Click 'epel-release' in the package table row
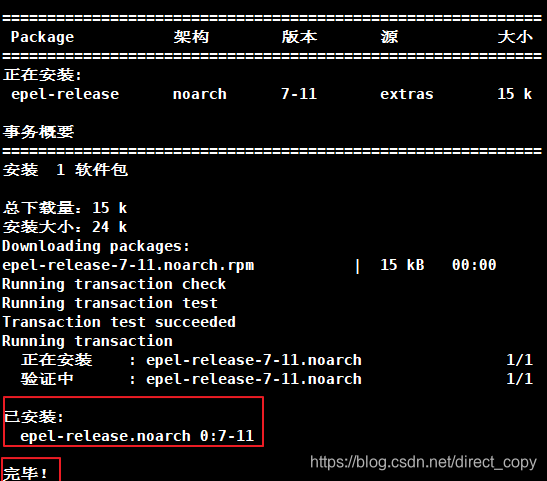 pyautogui.click(x=65, y=94)
